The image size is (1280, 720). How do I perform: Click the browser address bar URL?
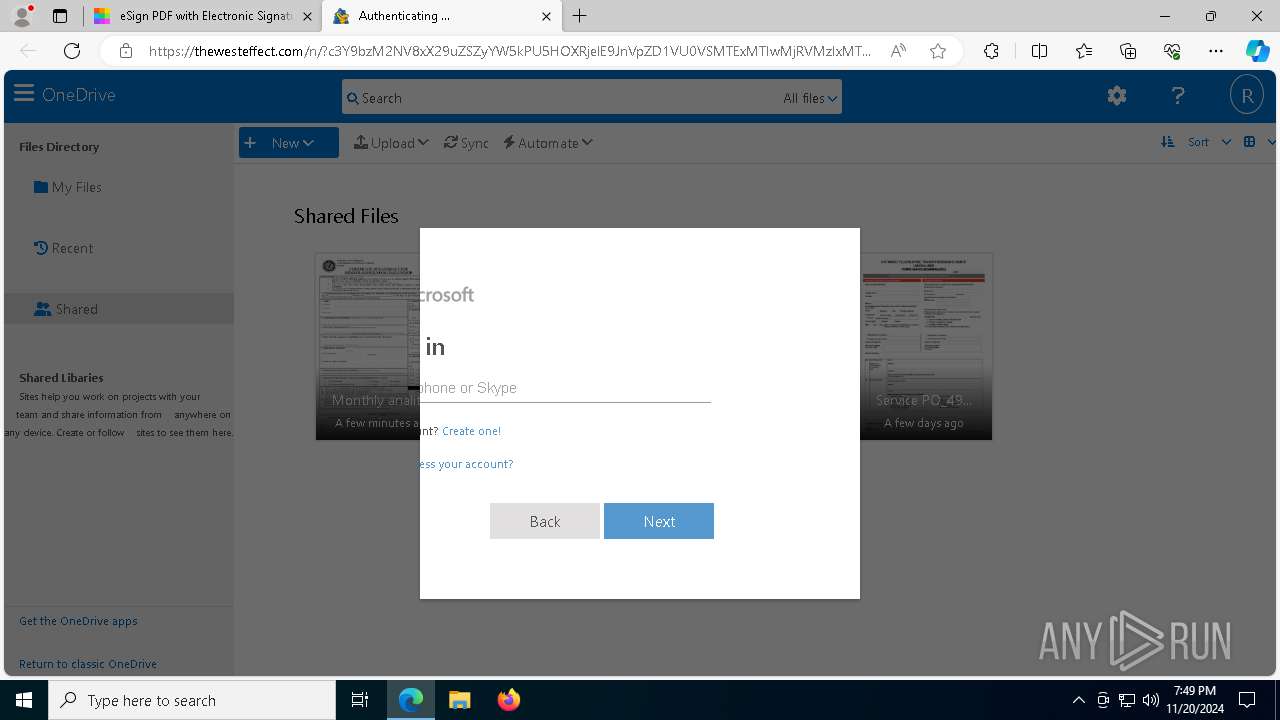tap(510, 51)
